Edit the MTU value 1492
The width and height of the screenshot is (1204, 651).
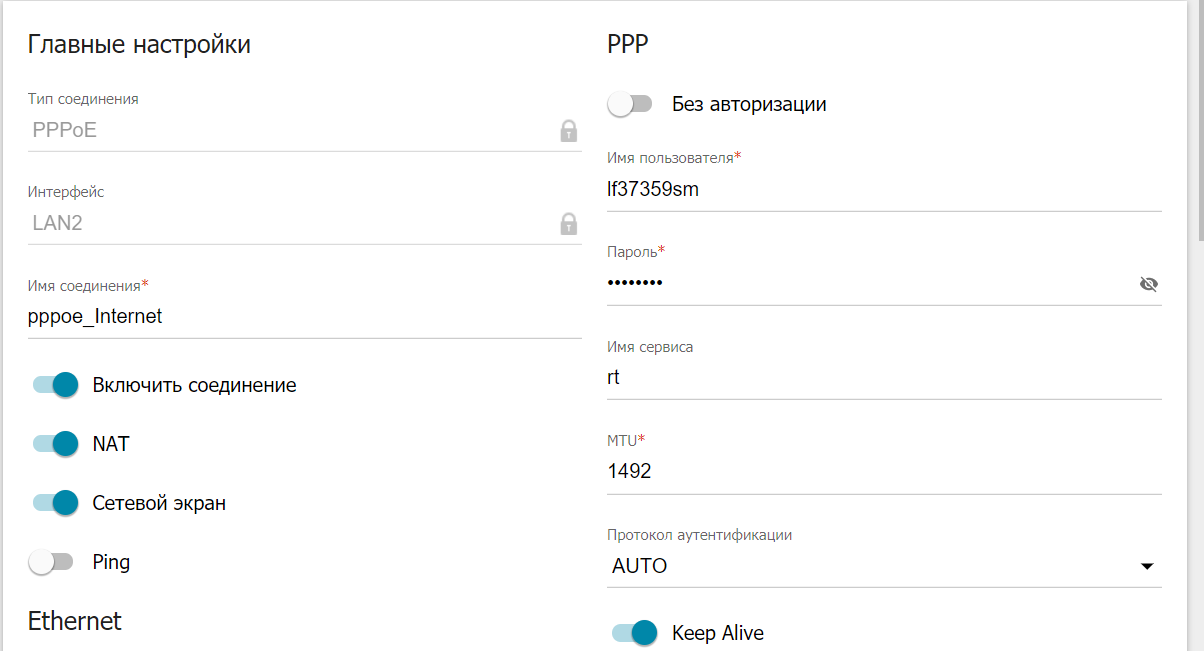coord(884,471)
